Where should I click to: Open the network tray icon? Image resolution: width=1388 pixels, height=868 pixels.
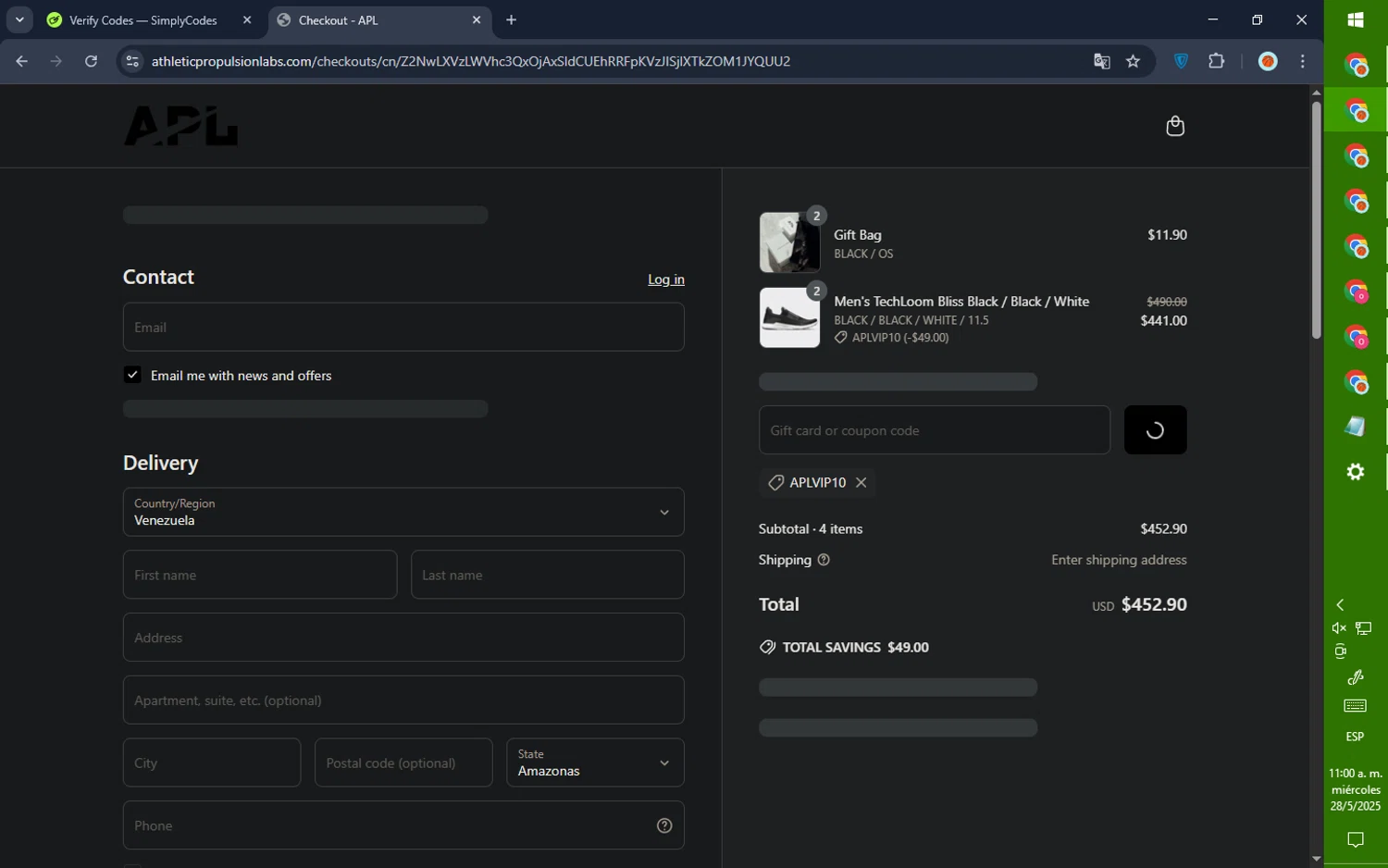pos(1364,628)
